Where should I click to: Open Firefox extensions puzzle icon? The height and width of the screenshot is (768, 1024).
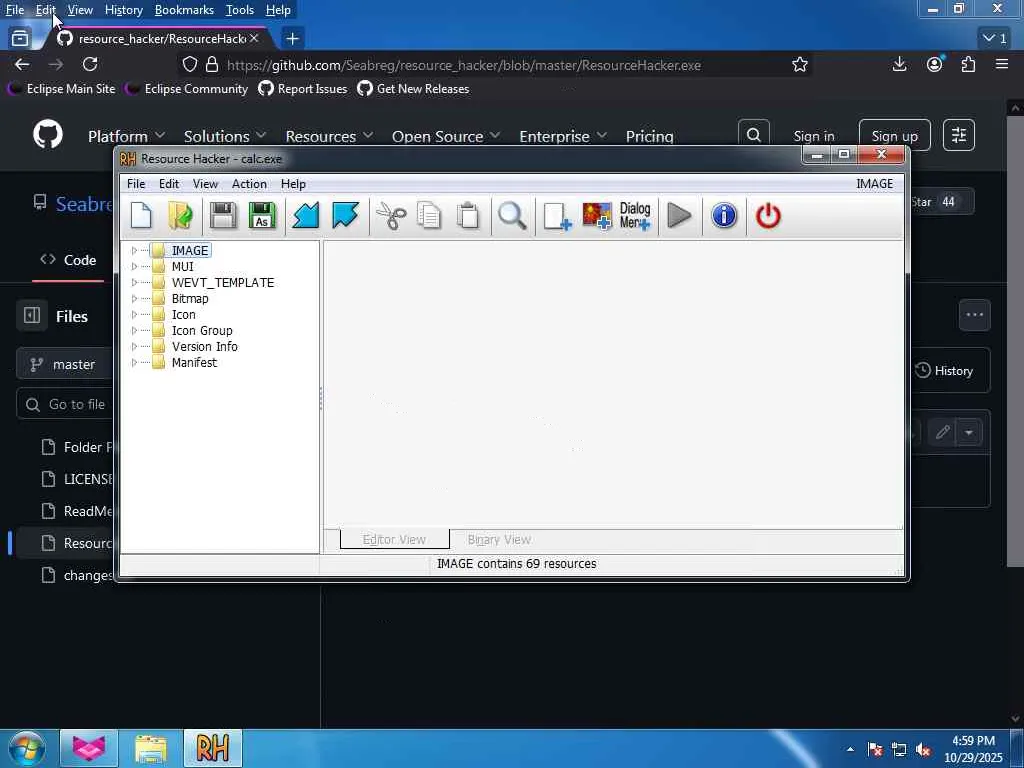[x=968, y=64]
